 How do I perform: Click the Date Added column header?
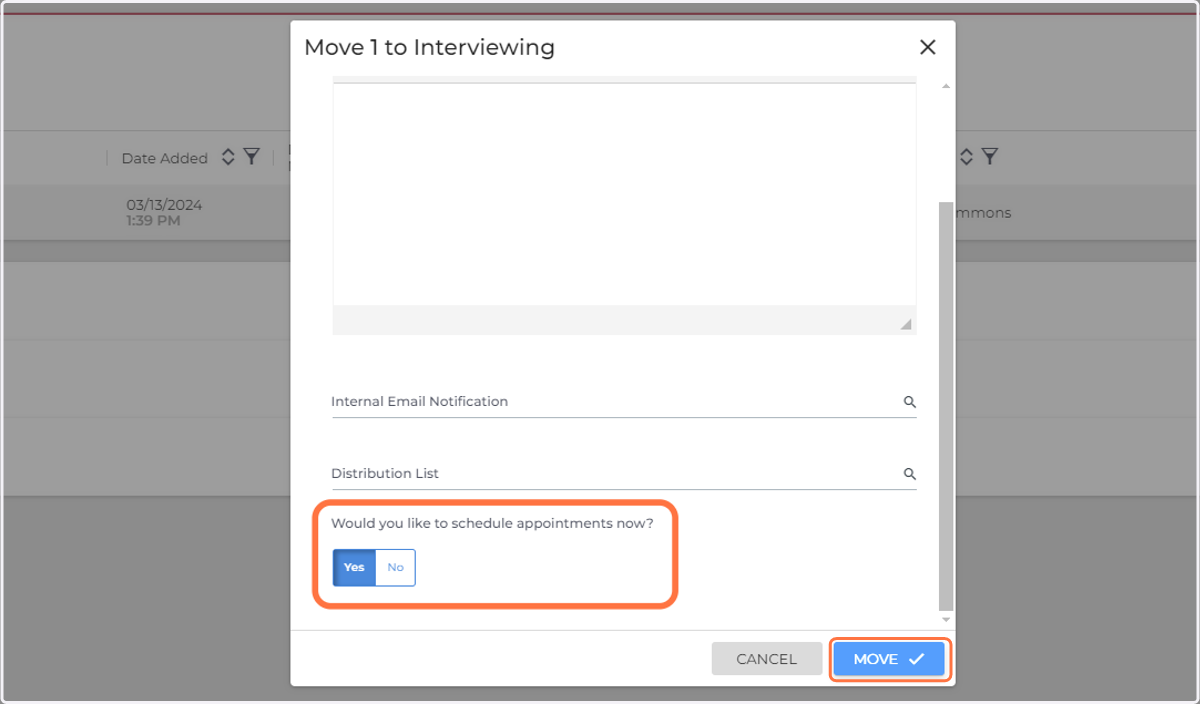(x=165, y=158)
